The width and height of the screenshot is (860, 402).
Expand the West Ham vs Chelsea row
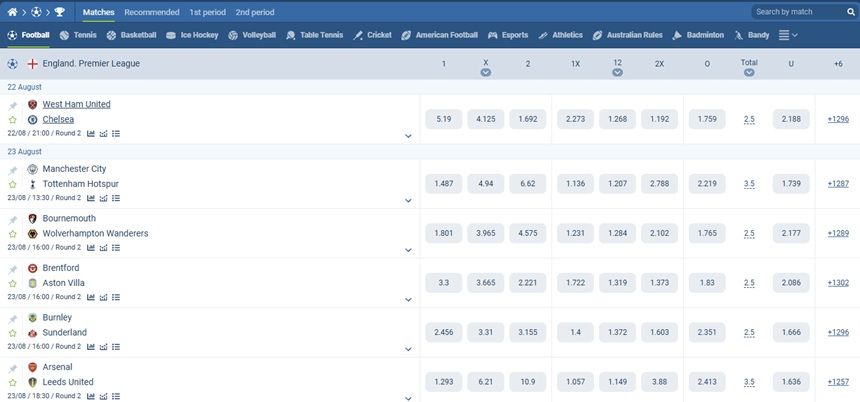click(x=408, y=136)
